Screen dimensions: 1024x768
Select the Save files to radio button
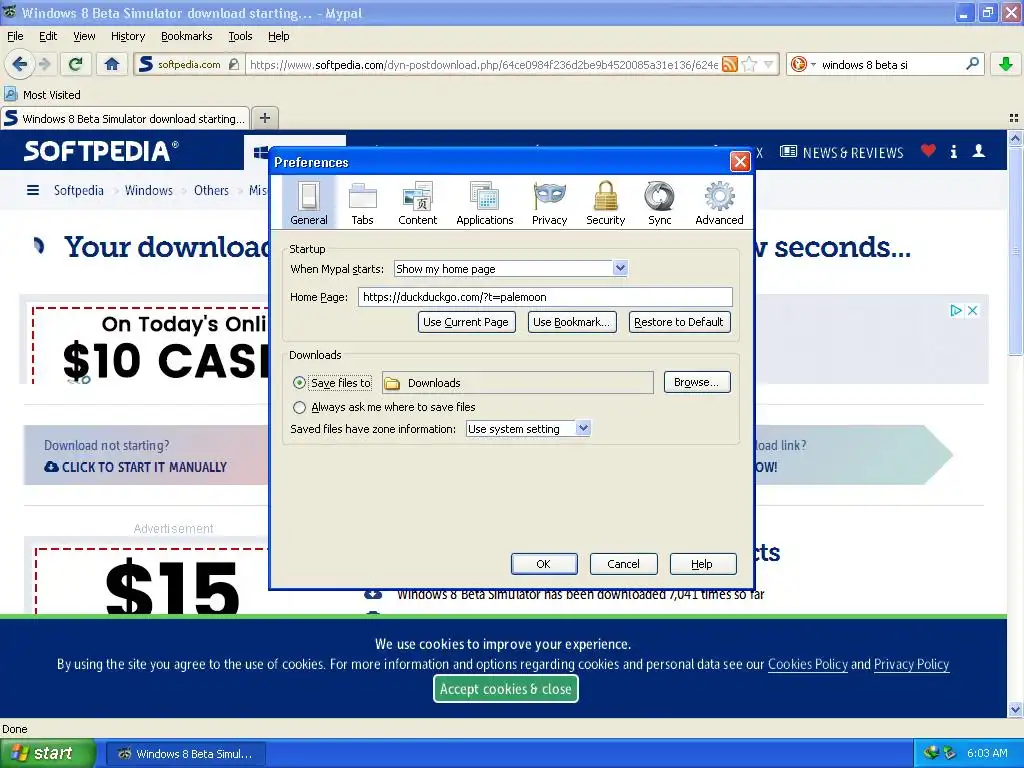(299, 383)
